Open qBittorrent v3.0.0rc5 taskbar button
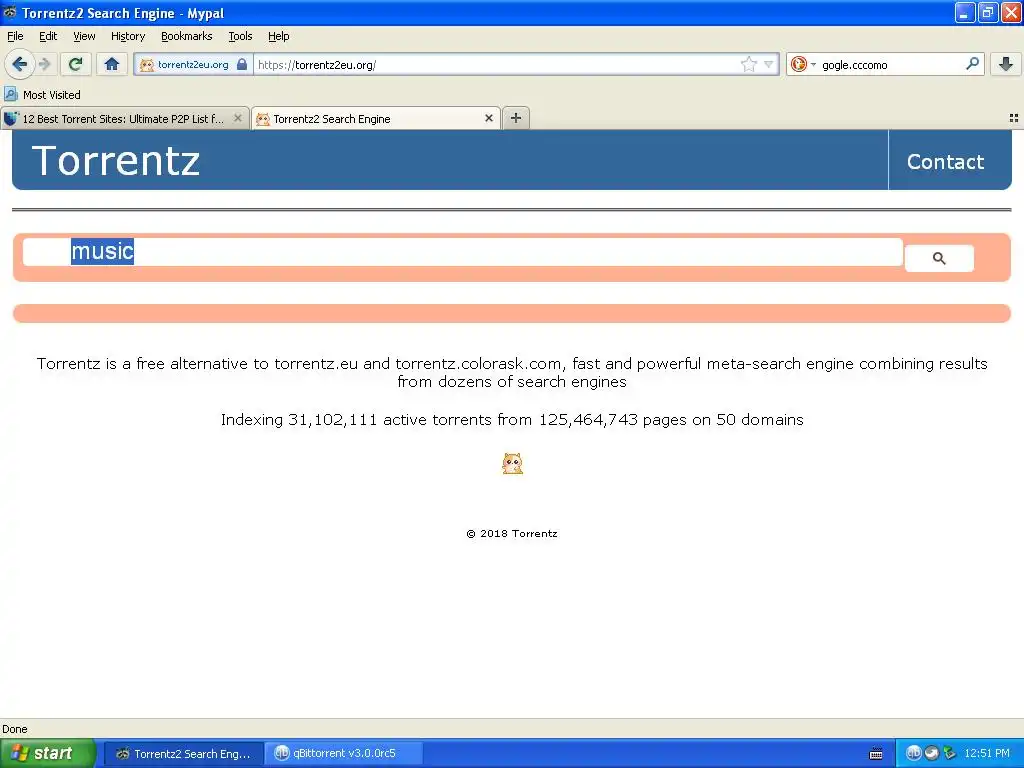Image resolution: width=1024 pixels, height=768 pixels. pyautogui.click(x=344, y=754)
